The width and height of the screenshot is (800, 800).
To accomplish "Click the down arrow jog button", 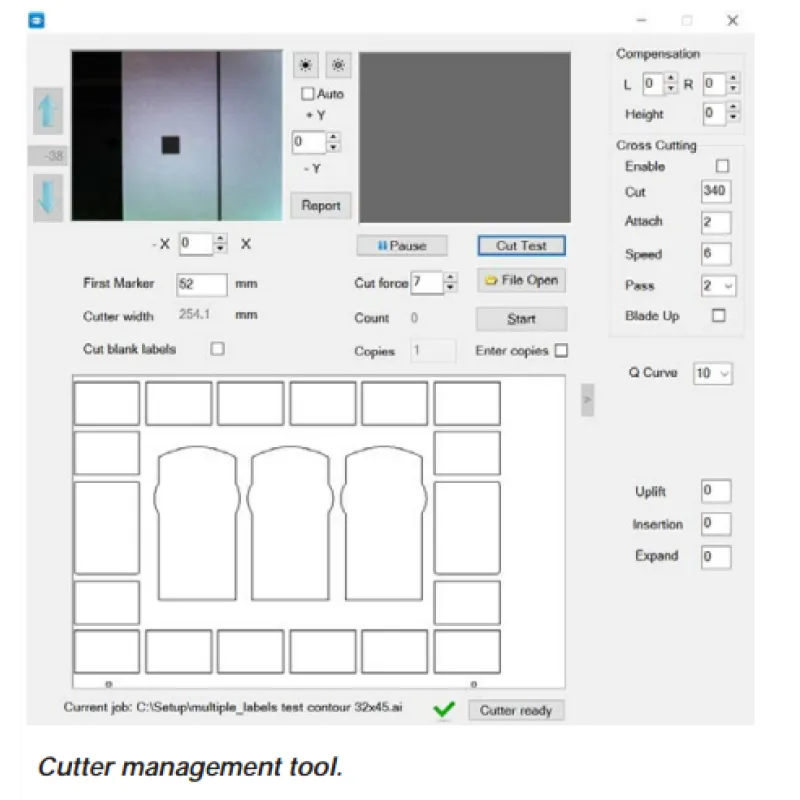I will coord(48,197).
